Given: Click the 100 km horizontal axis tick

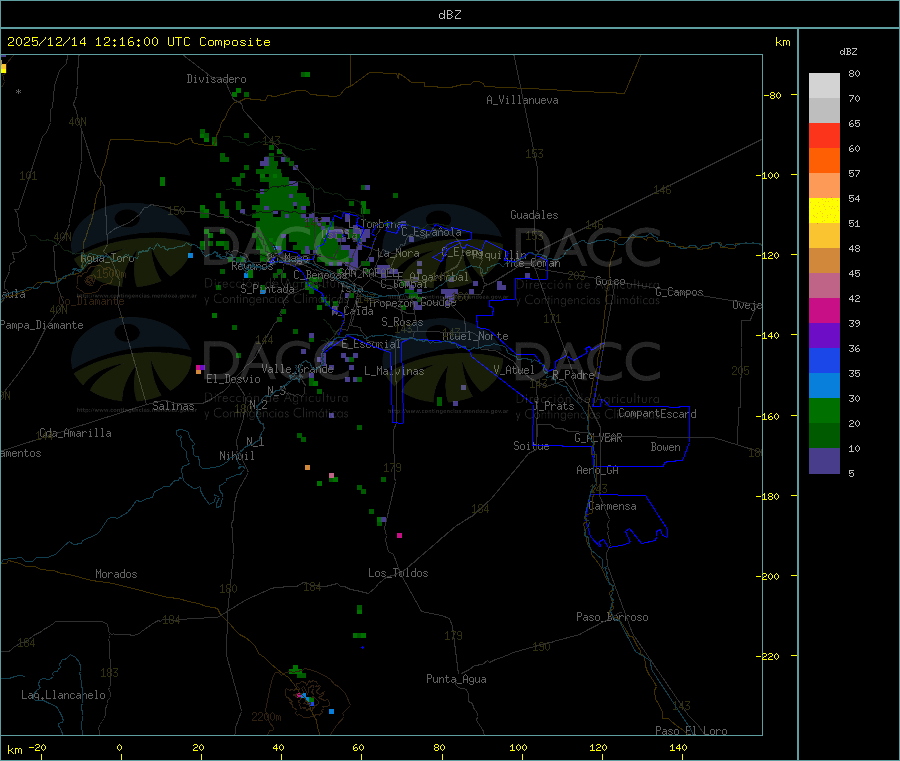Looking at the screenshot, I should [x=518, y=747].
